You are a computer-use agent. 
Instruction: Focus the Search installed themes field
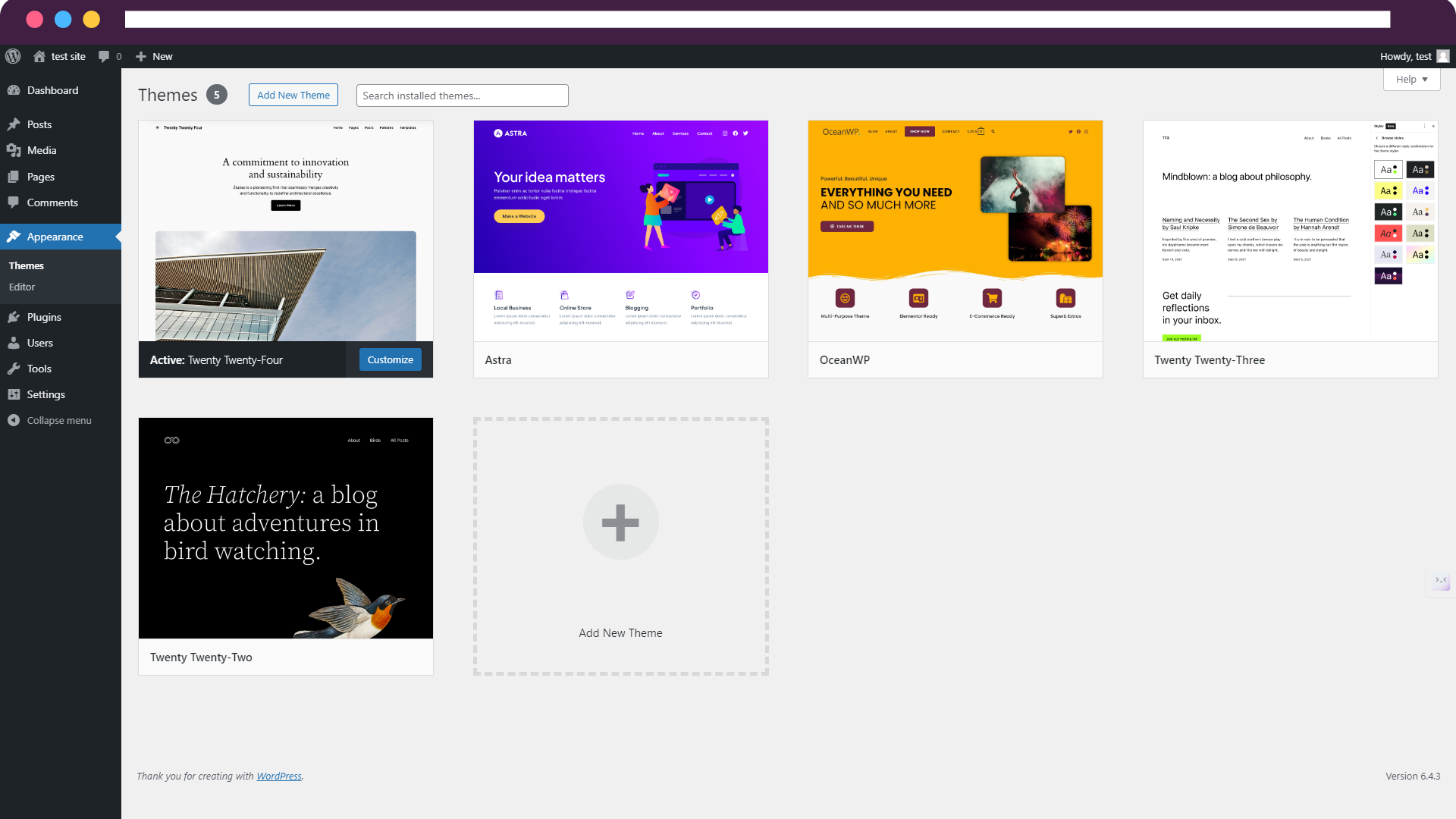[462, 96]
